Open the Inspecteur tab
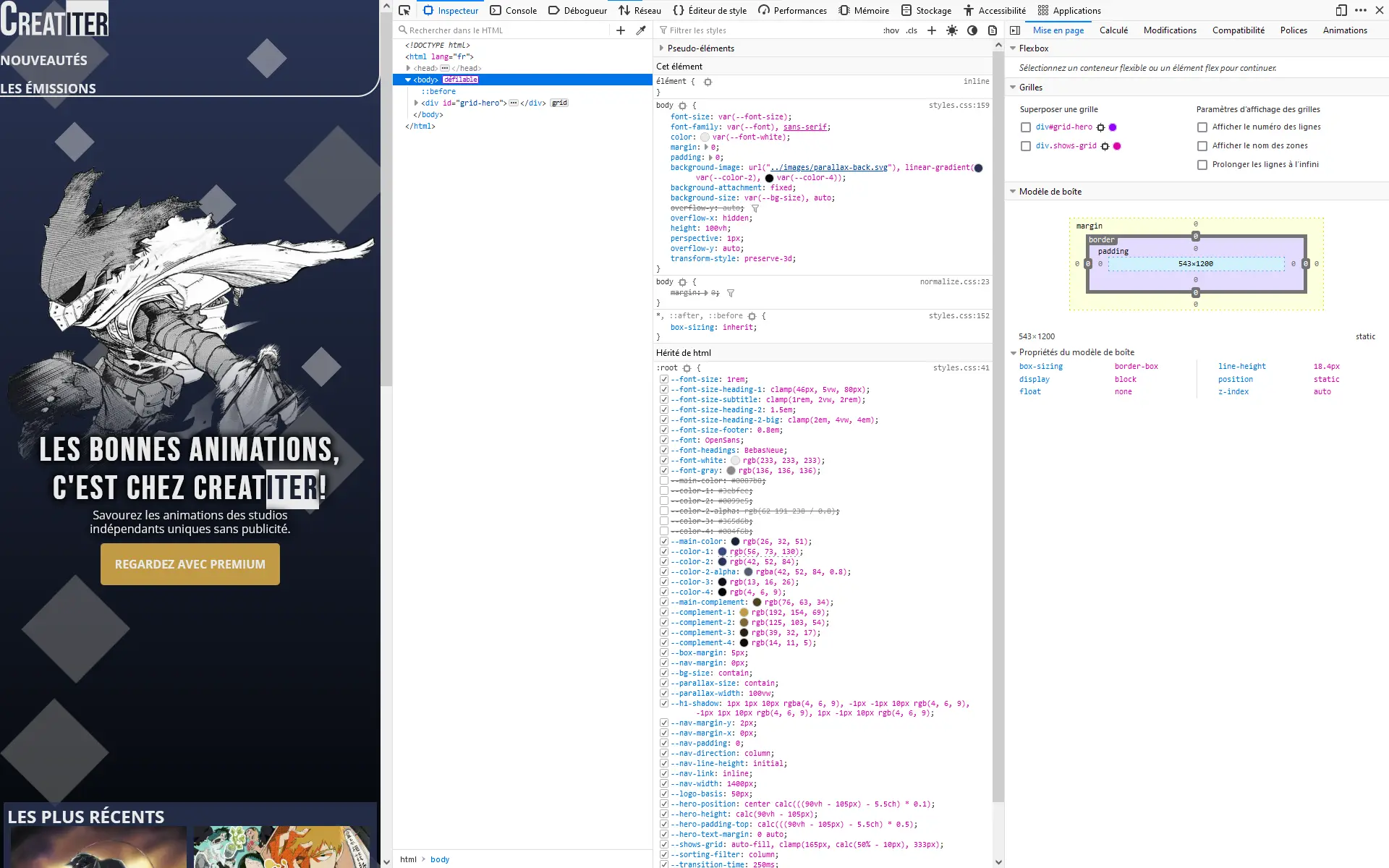 (x=451, y=10)
